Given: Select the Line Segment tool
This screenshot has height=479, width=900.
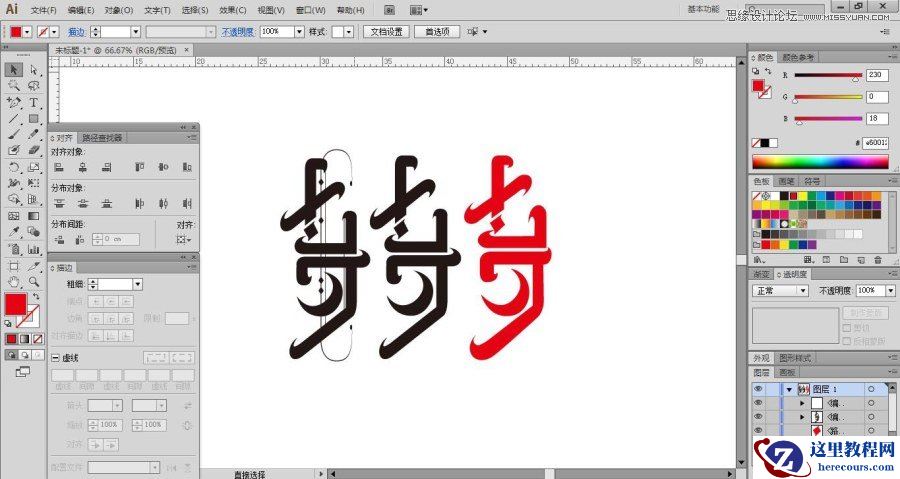Looking at the screenshot, I should point(14,118).
